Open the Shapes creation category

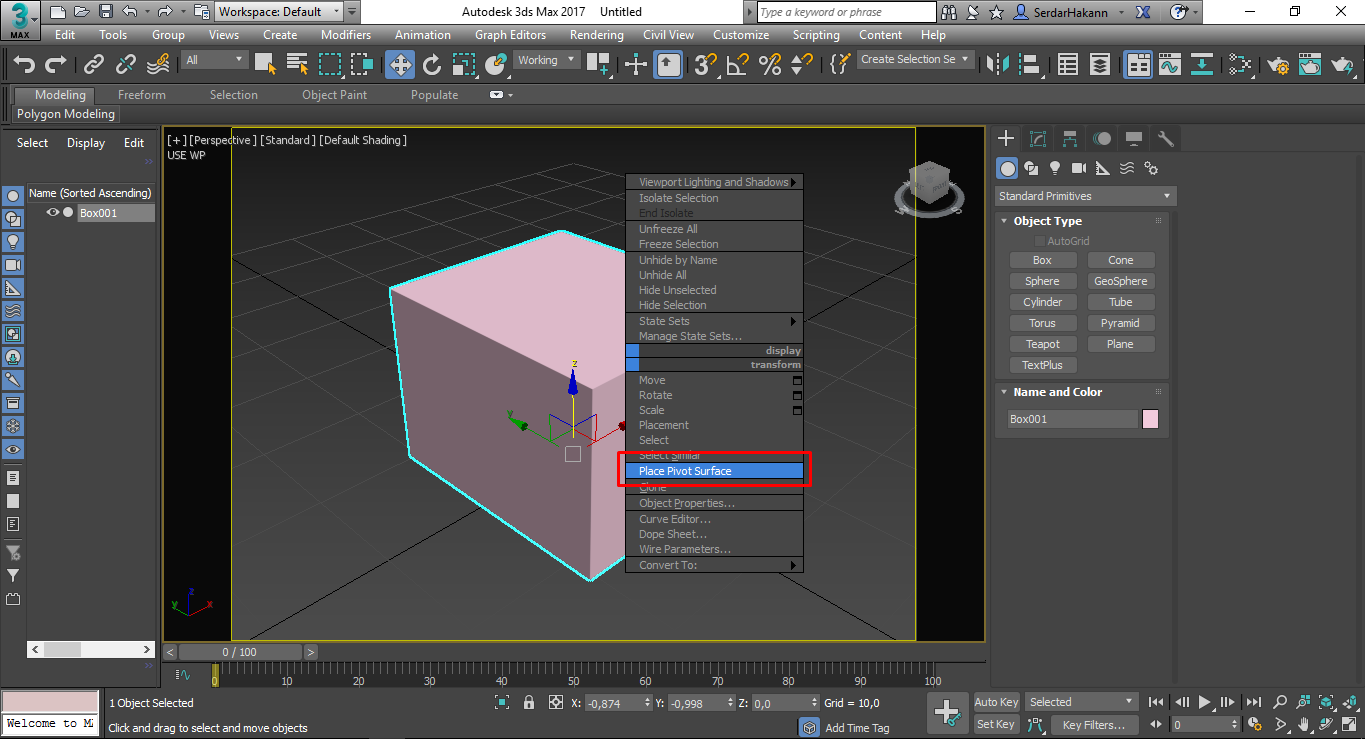1031,168
